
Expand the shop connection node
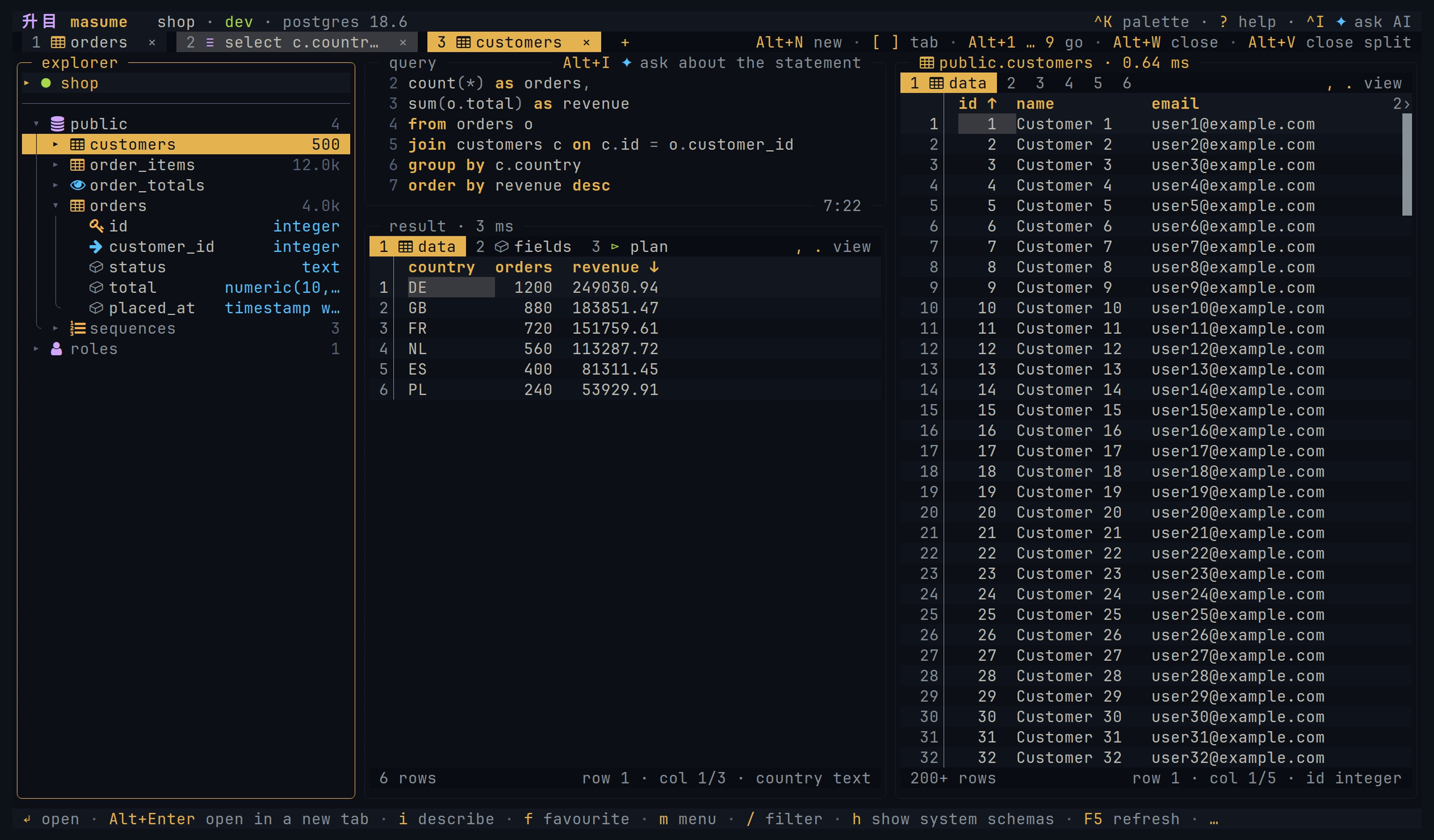point(26,83)
